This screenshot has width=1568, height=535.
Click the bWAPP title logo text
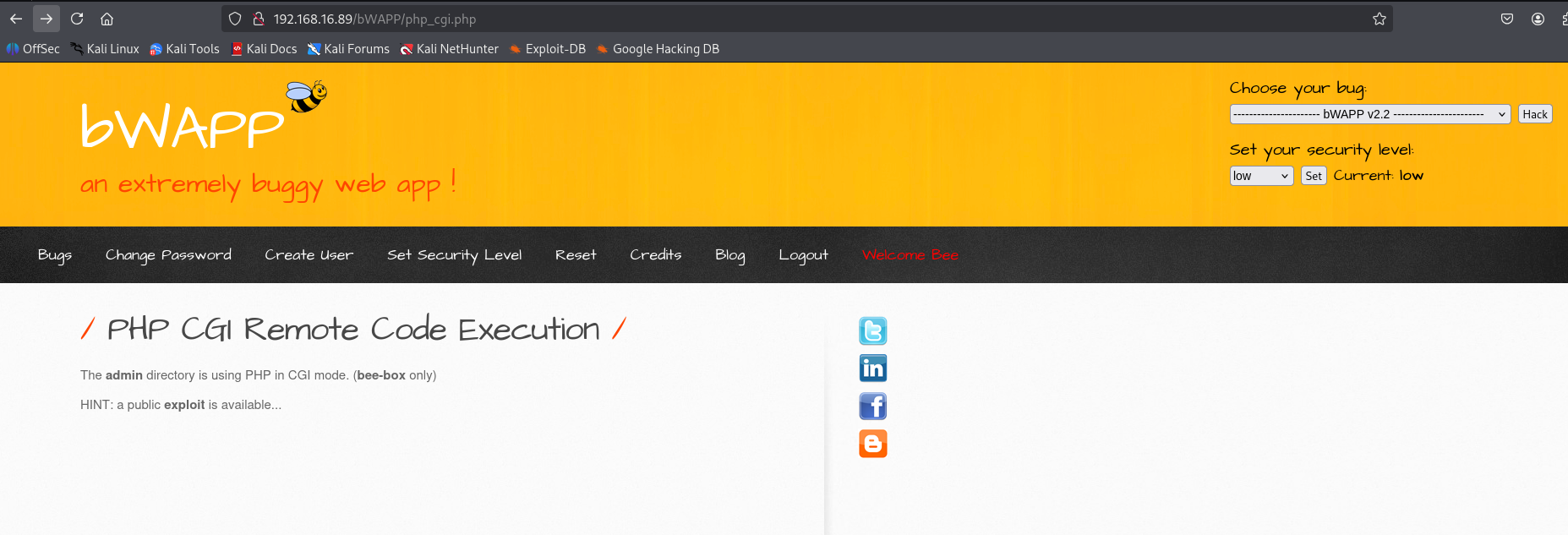click(x=183, y=127)
